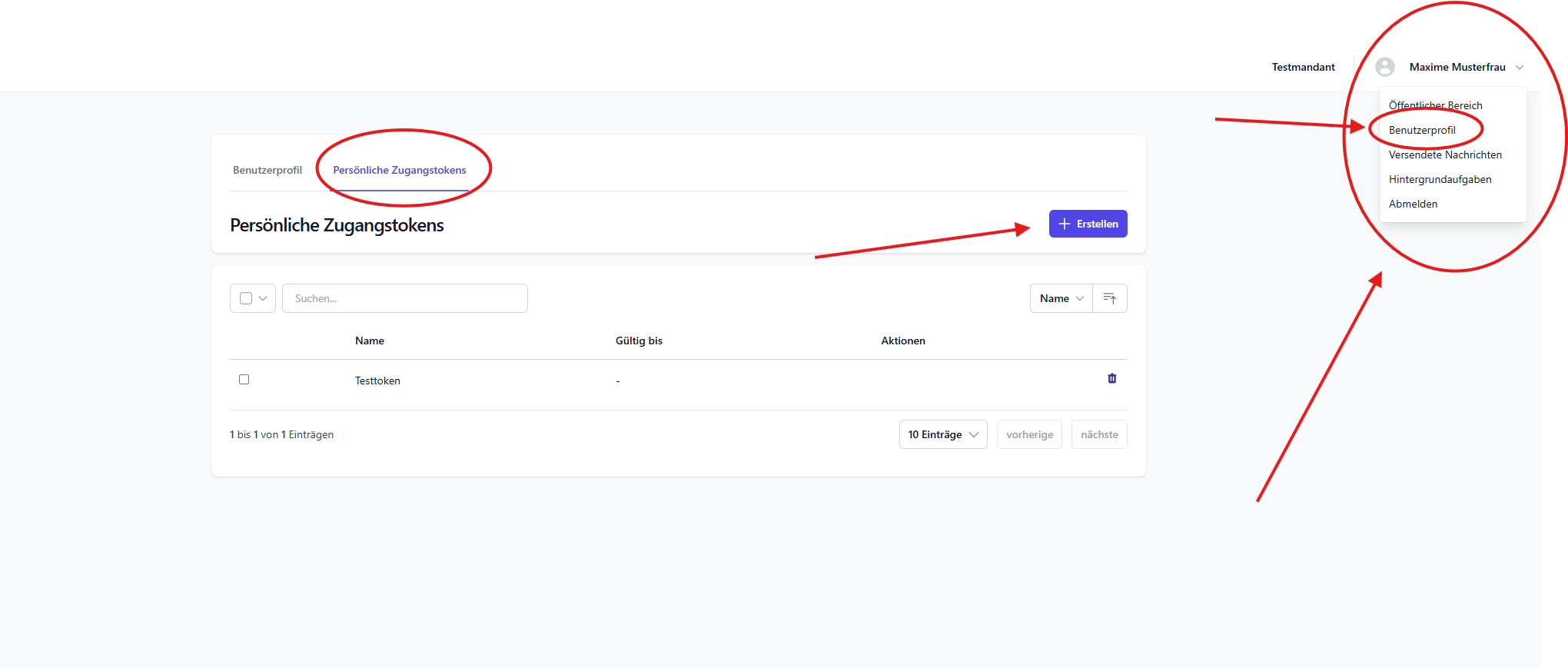The height and width of the screenshot is (668, 1568).
Task: Focus the Suchen search field
Action: click(x=404, y=298)
